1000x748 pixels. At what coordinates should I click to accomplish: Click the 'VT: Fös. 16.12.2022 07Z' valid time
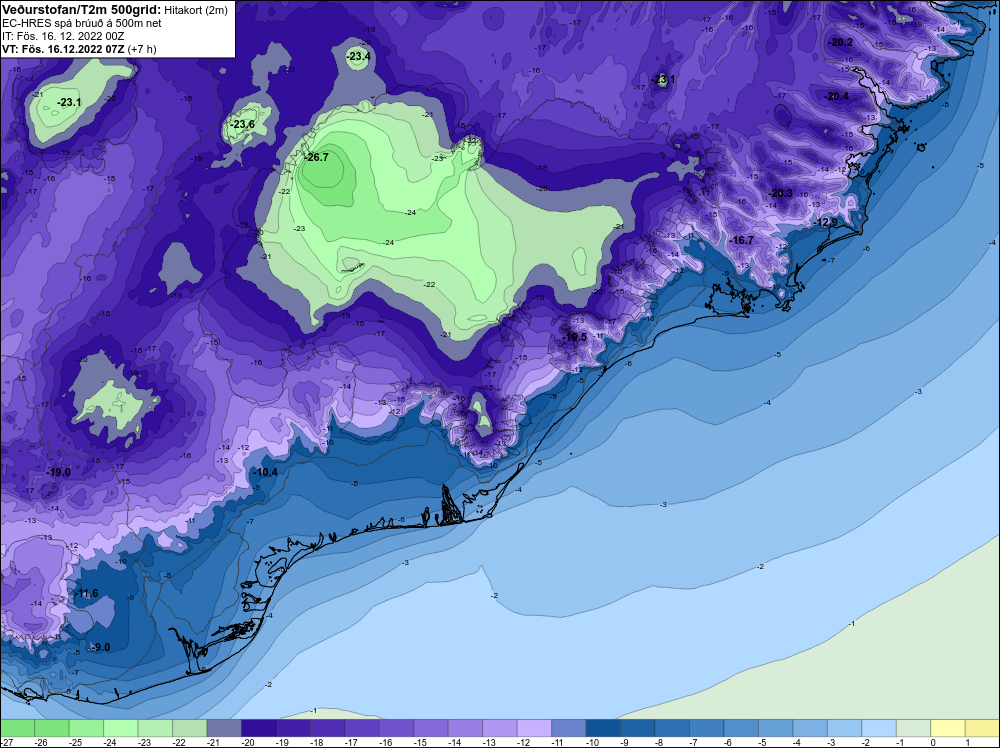(63, 49)
